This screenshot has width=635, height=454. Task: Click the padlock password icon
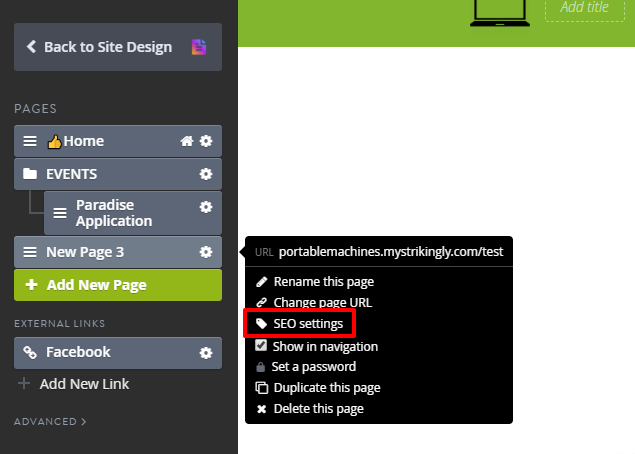pos(261,367)
